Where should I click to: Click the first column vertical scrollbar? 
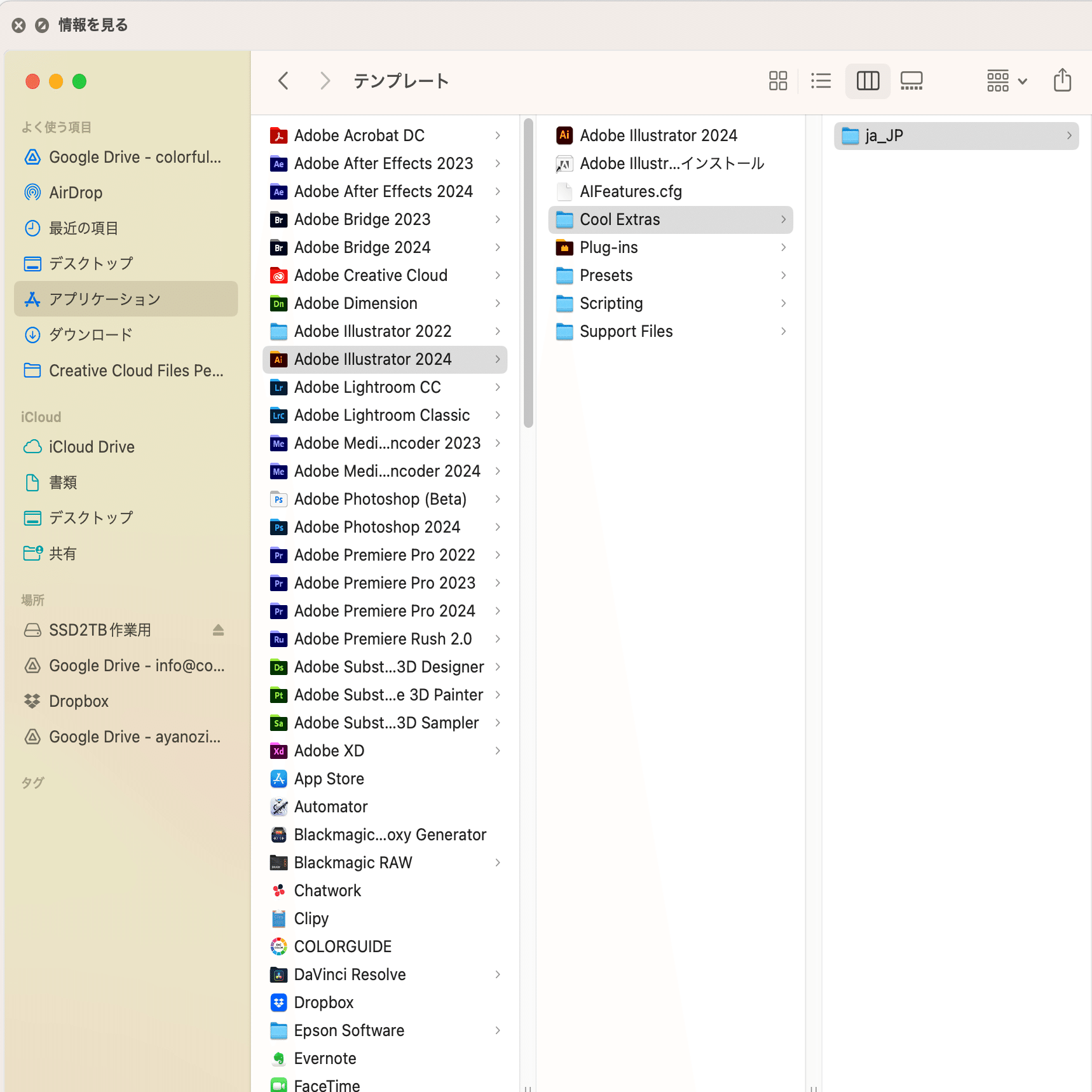[528, 273]
